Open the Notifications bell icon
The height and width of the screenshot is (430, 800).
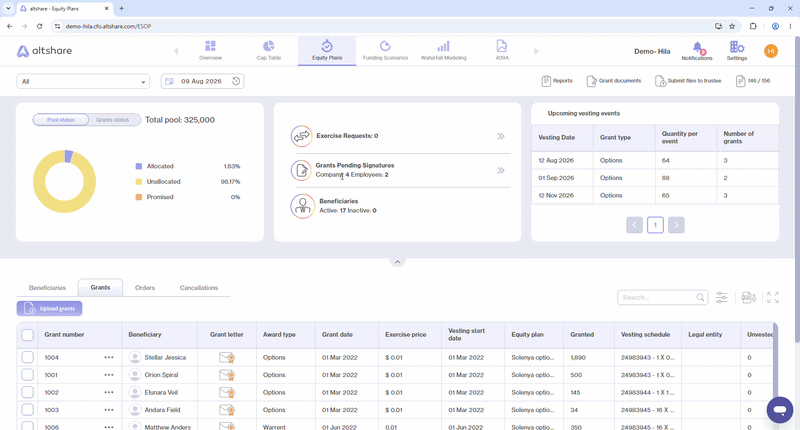(x=697, y=47)
